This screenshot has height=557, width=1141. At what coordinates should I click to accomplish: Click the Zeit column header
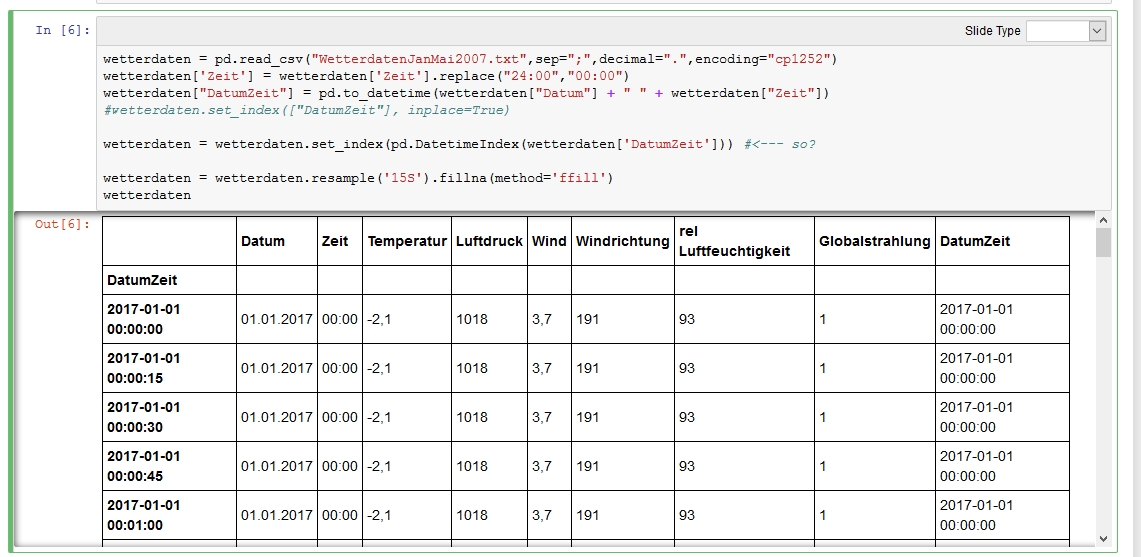pyautogui.click(x=340, y=241)
